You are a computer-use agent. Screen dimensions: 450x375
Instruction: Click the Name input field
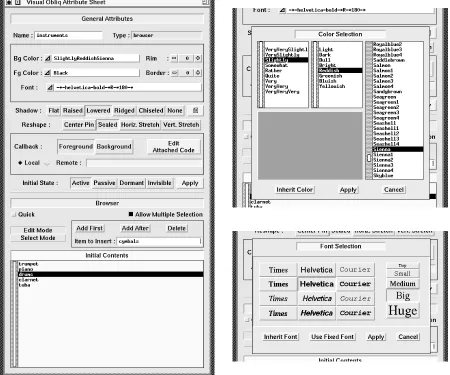68,35
